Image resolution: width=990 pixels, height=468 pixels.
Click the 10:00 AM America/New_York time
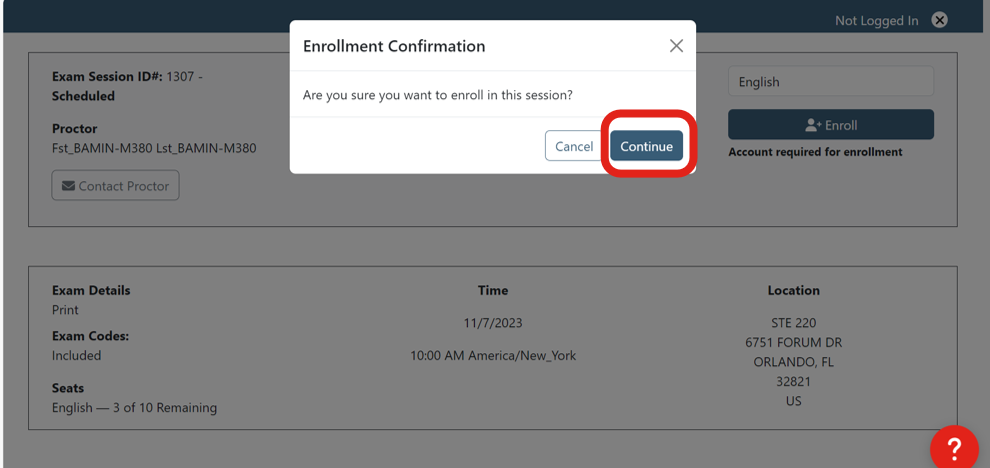pyautogui.click(x=493, y=355)
